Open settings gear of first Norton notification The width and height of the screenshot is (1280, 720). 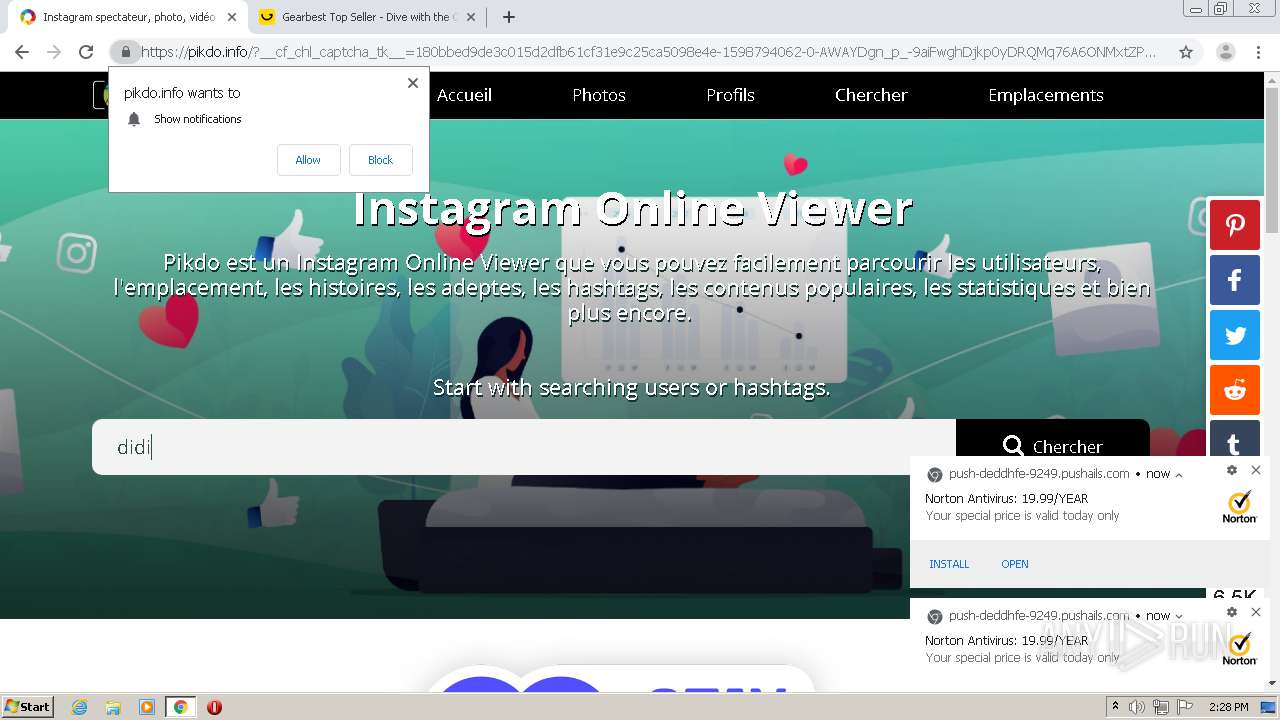[x=1232, y=470]
